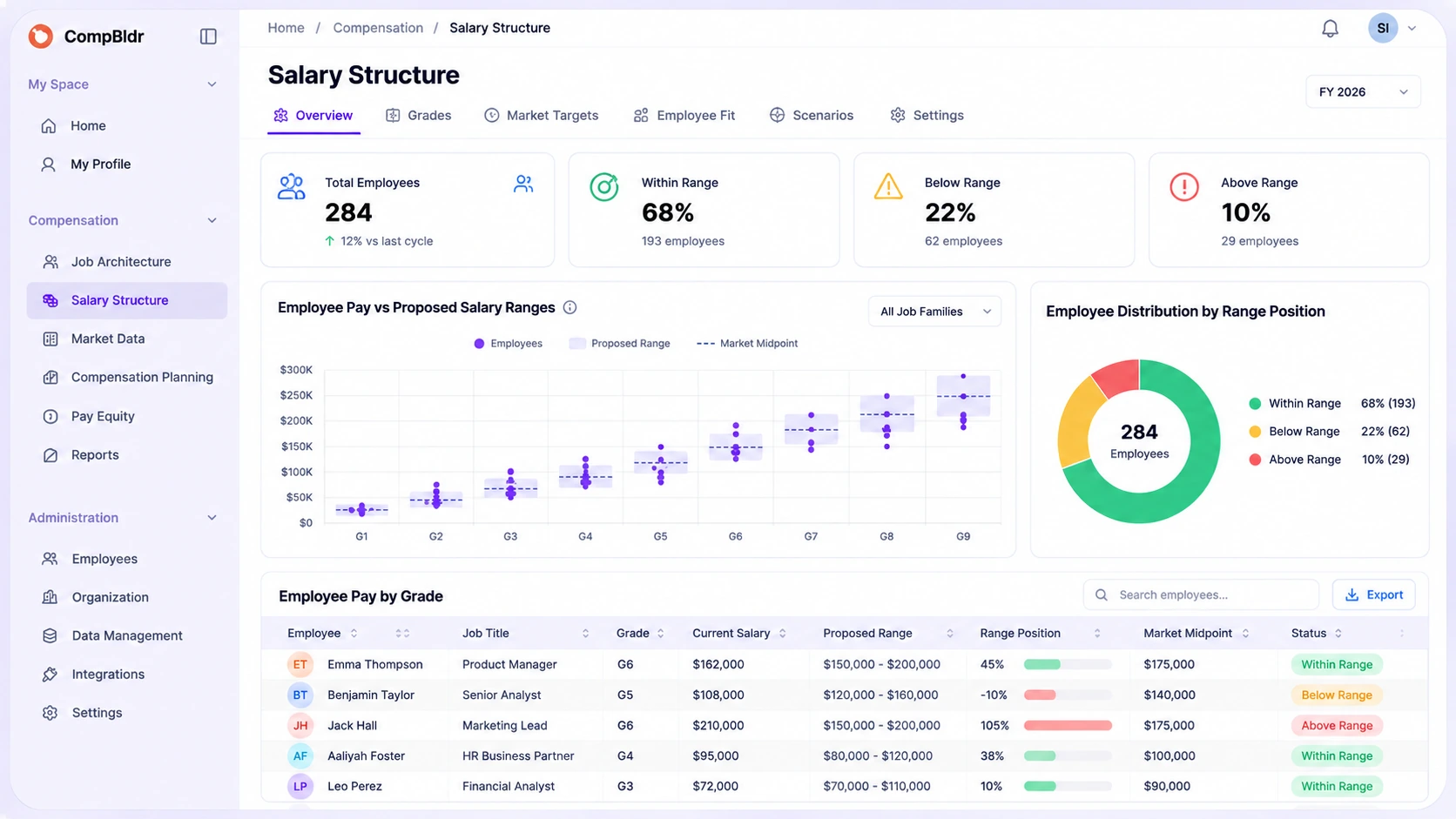The width and height of the screenshot is (1456, 819).
Task: Collapse the sidebar with the panel icon
Action: [208, 36]
